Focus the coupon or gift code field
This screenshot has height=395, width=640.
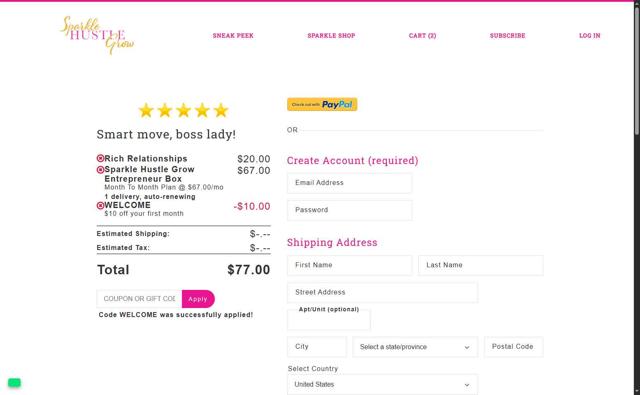click(139, 299)
